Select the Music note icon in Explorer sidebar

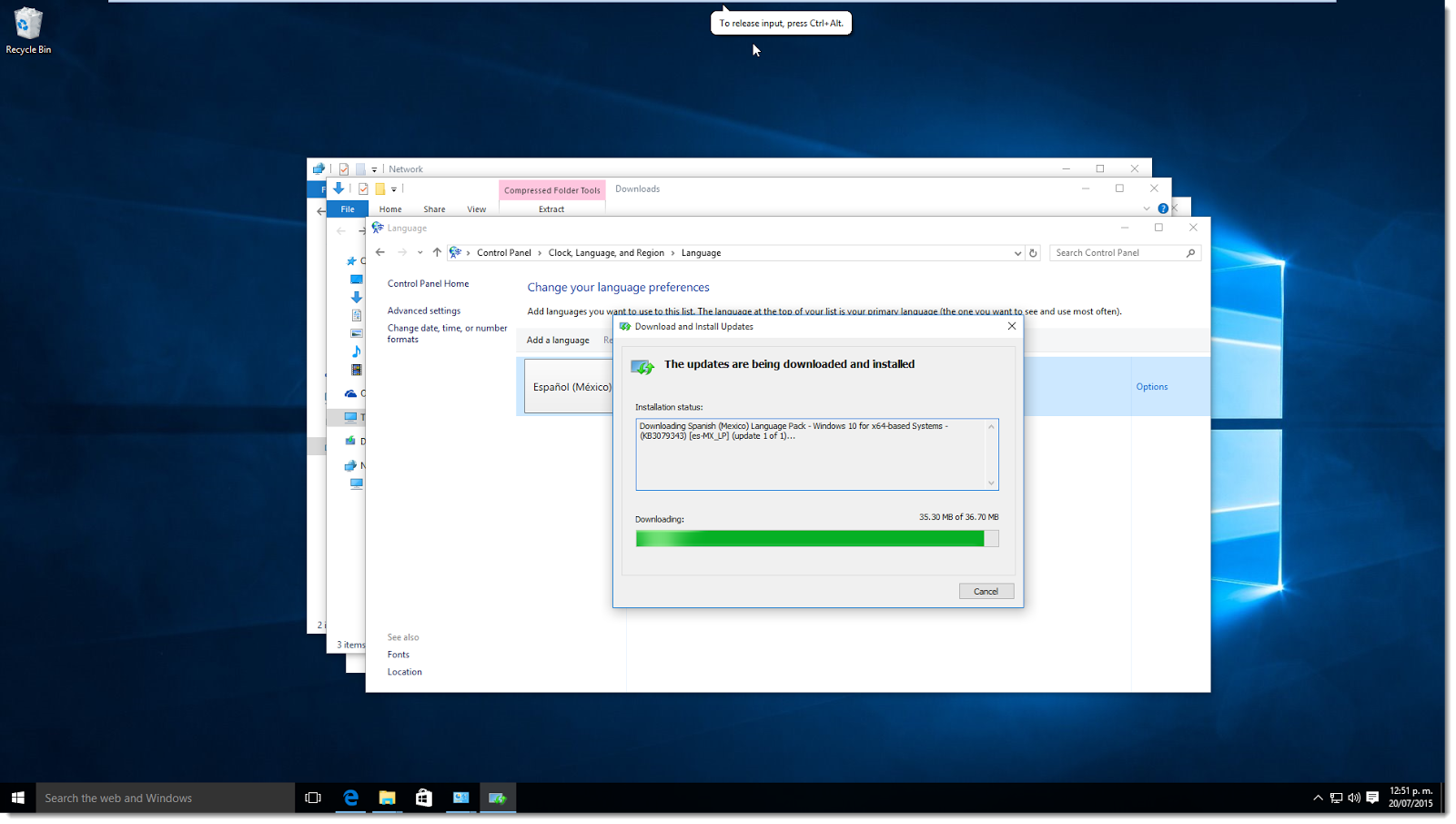click(357, 351)
